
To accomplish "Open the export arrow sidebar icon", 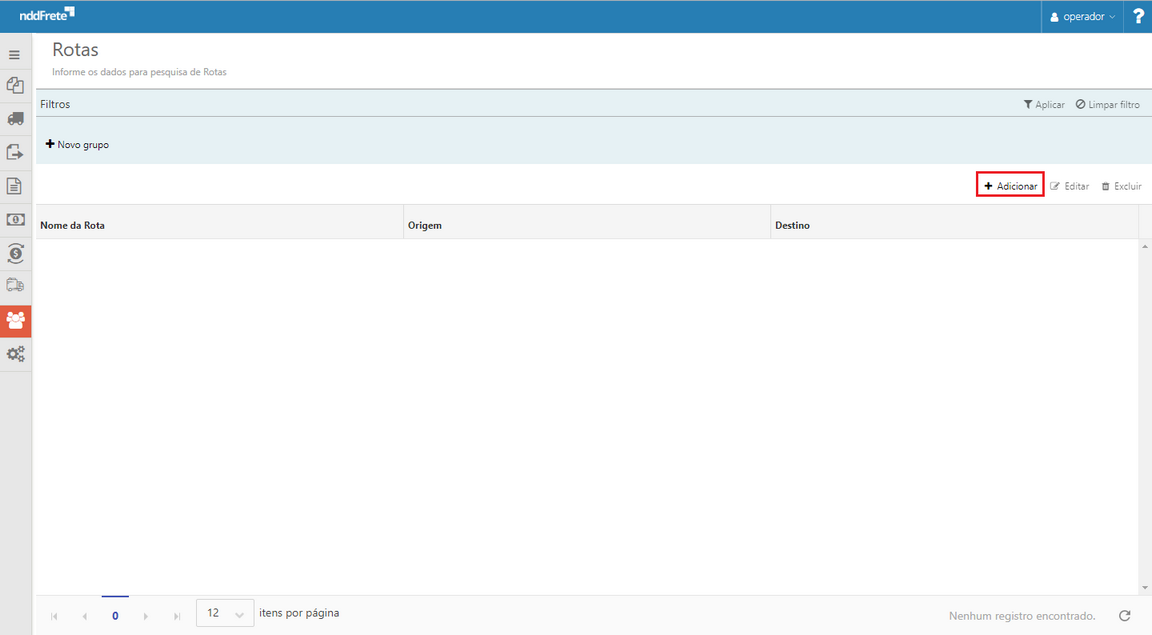I will 15,152.
